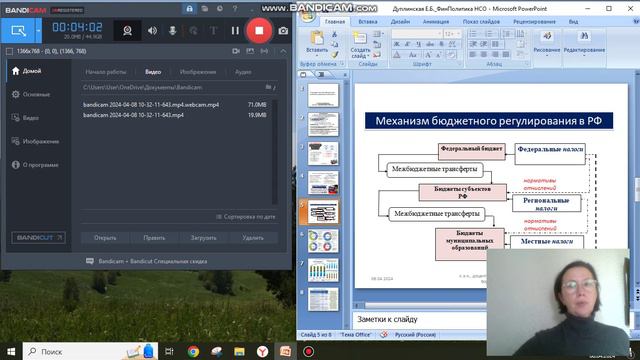
Task: Toggle italic К formatting in PowerPoint
Action: (407, 44)
